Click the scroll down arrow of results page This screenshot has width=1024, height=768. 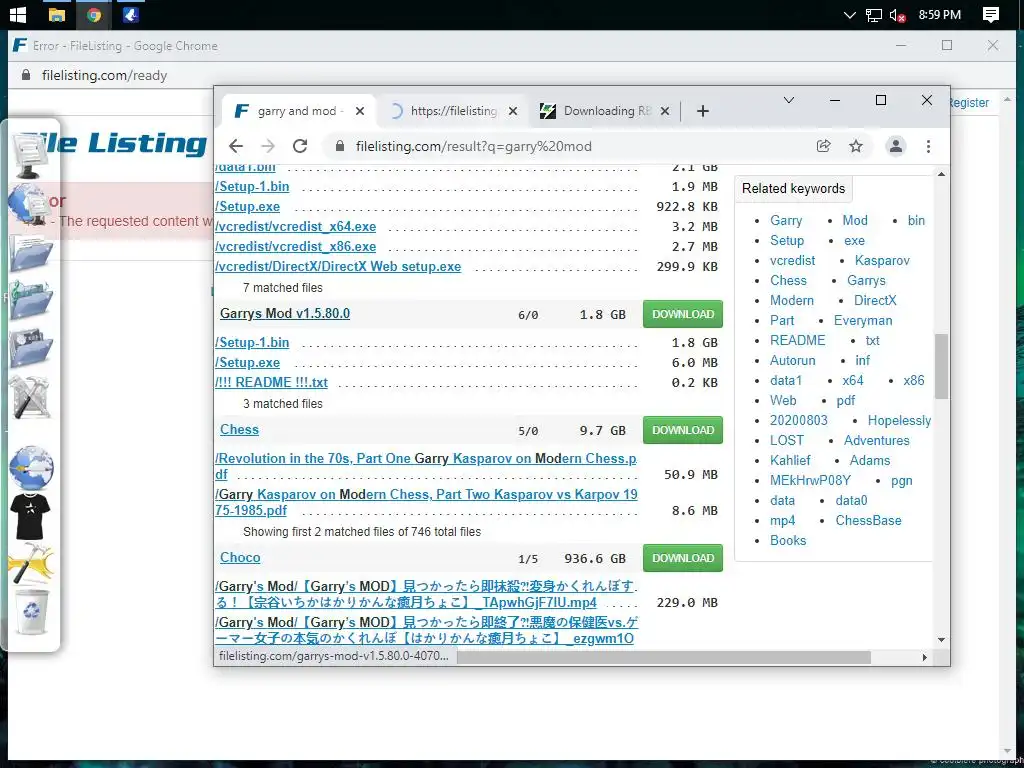[941, 640]
